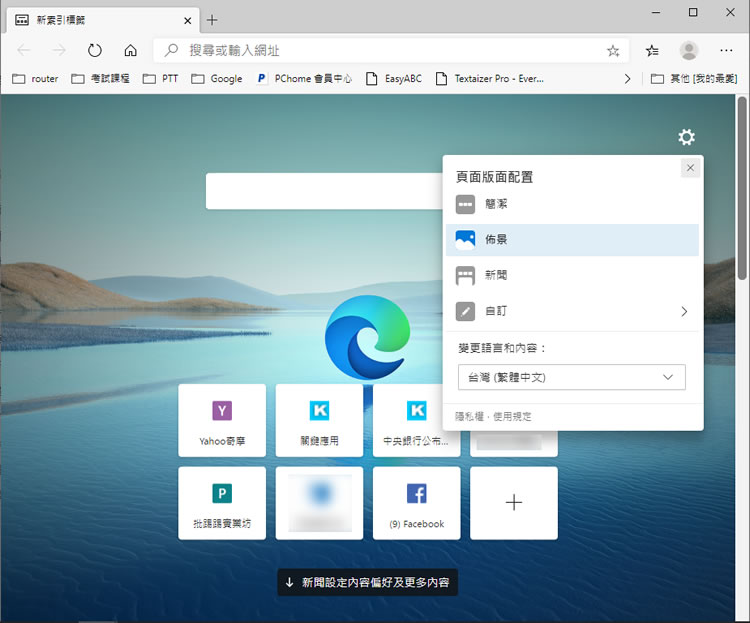Image resolution: width=750 pixels, height=623 pixels.
Task: Click the page search box
Action: [x=325, y=191]
